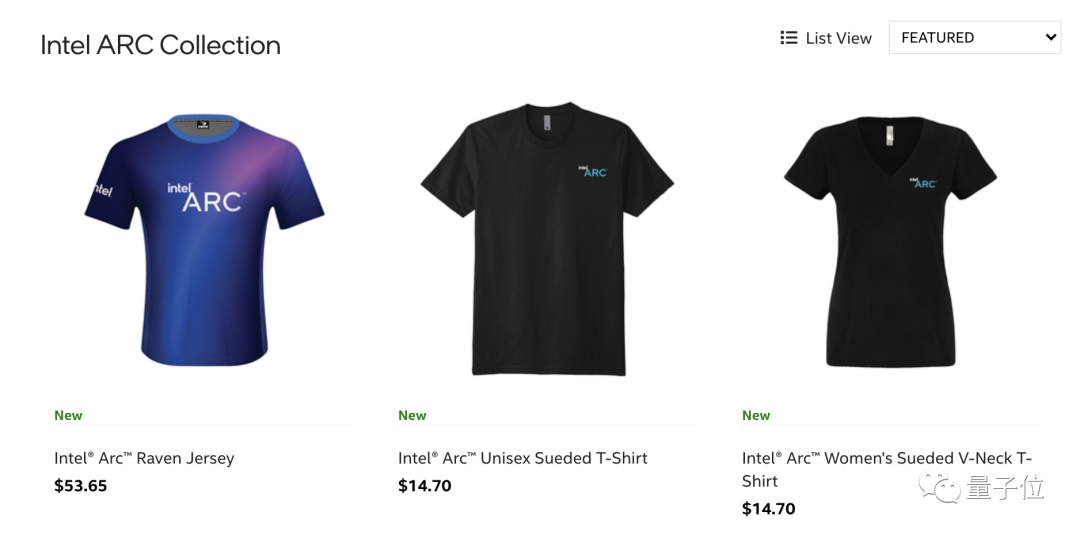Screen dimensions: 1080x535
Task: Open the Intel Arc Raven Jersey image
Action: coord(204,240)
